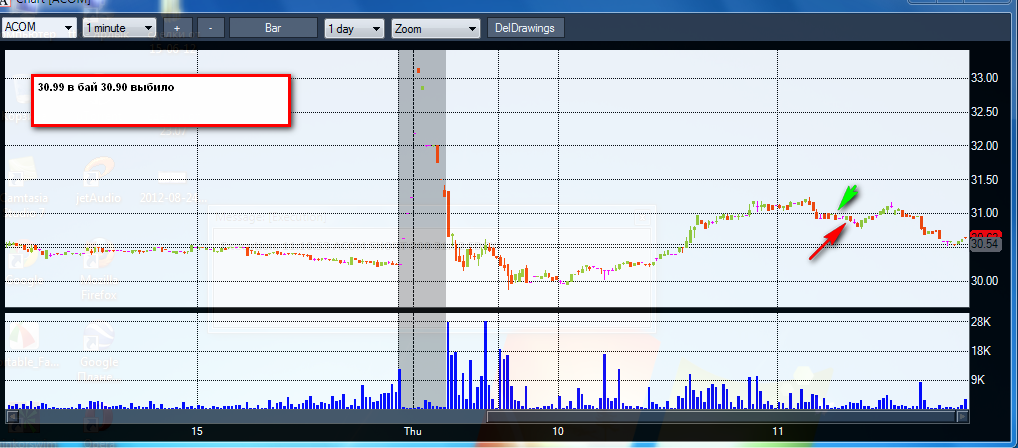Viewport: 1018px width, 448px height.
Task: Click the 18K volume axis label
Action: pyautogui.click(x=982, y=351)
